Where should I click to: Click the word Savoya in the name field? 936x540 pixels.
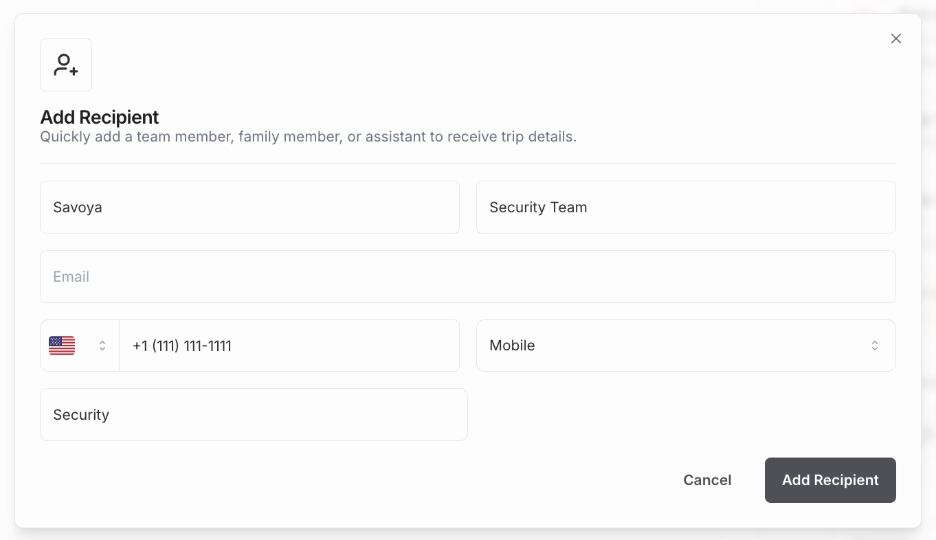click(x=78, y=207)
